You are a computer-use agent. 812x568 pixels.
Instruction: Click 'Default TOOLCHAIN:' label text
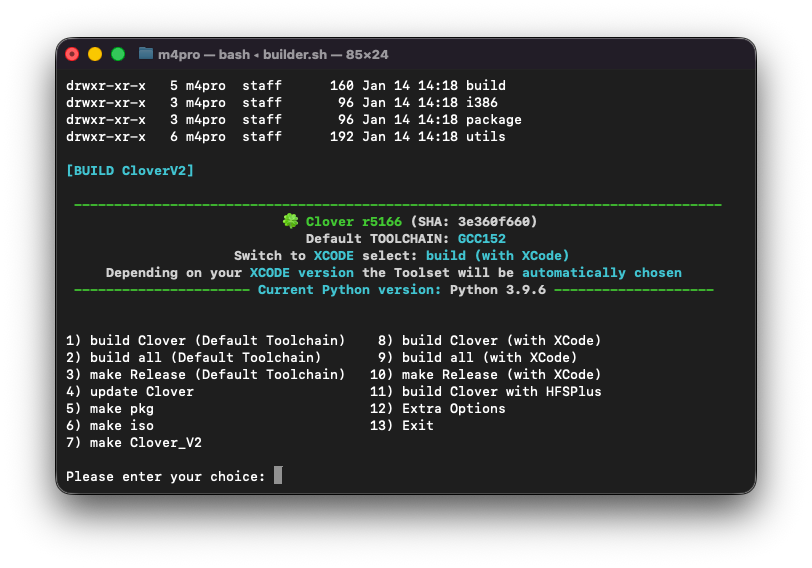(378, 239)
